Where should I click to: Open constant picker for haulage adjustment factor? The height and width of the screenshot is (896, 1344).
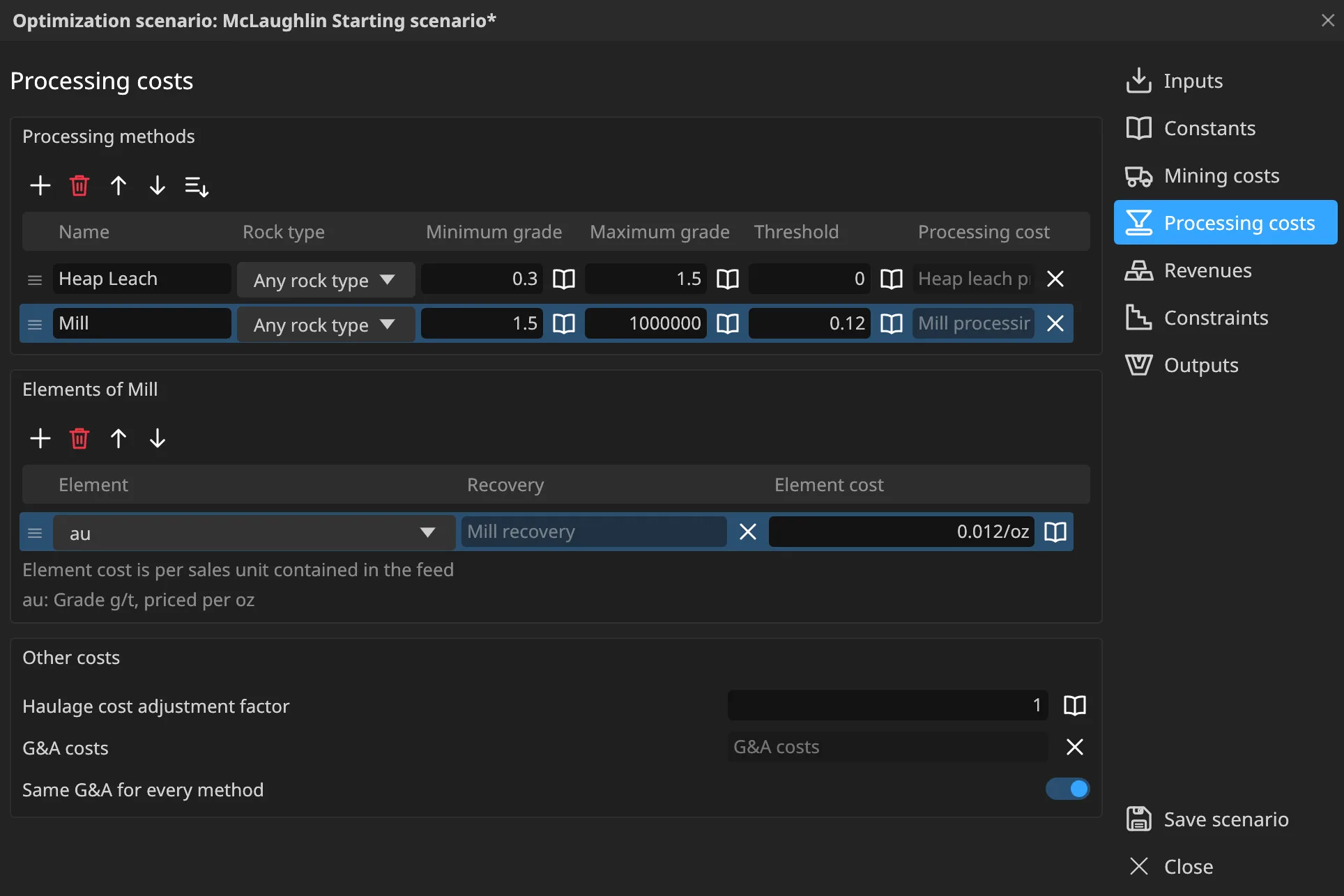coord(1075,706)
